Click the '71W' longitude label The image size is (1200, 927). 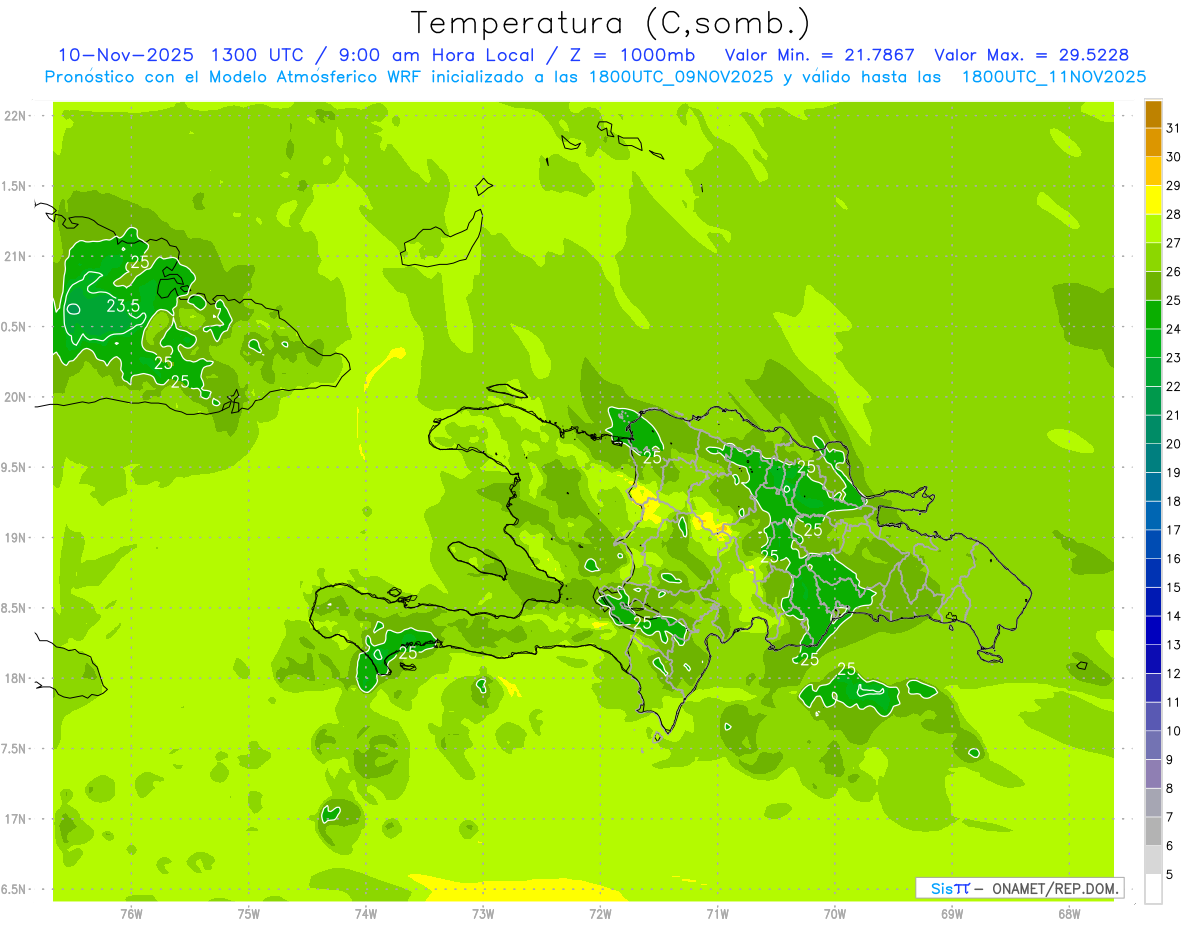pos(717,913)
